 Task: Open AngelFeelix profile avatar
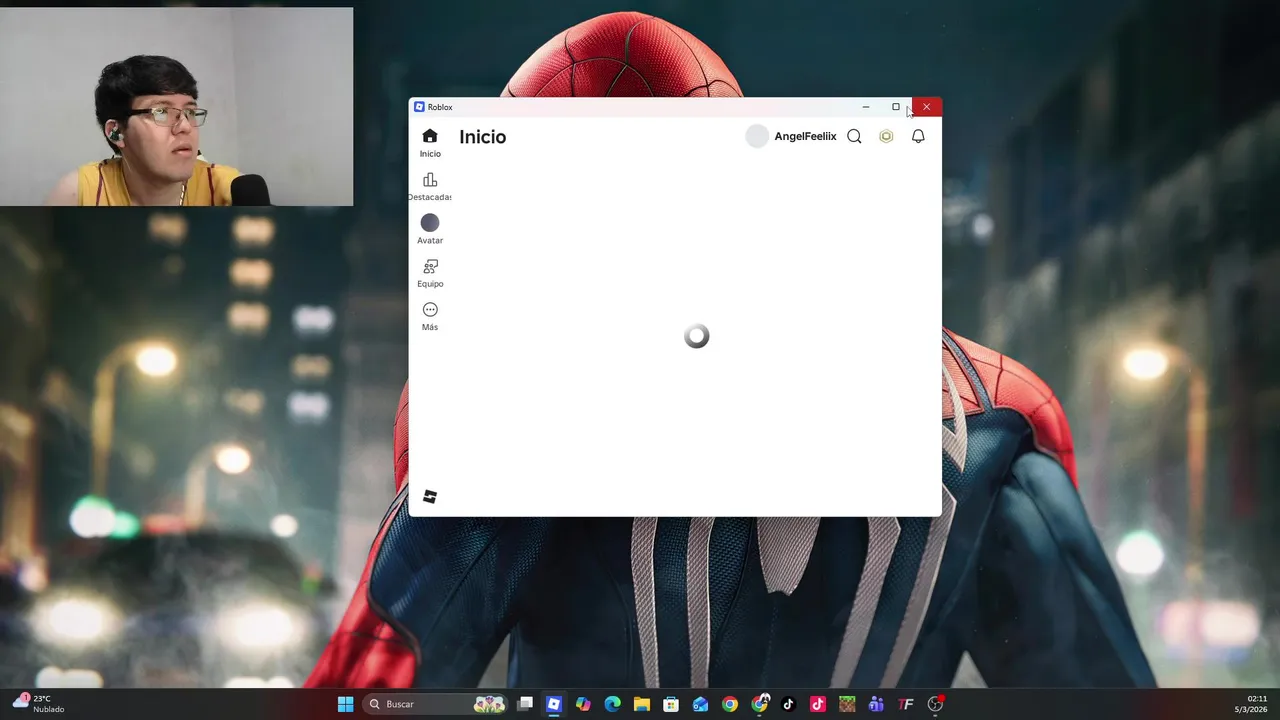click(x=757, y=137)
